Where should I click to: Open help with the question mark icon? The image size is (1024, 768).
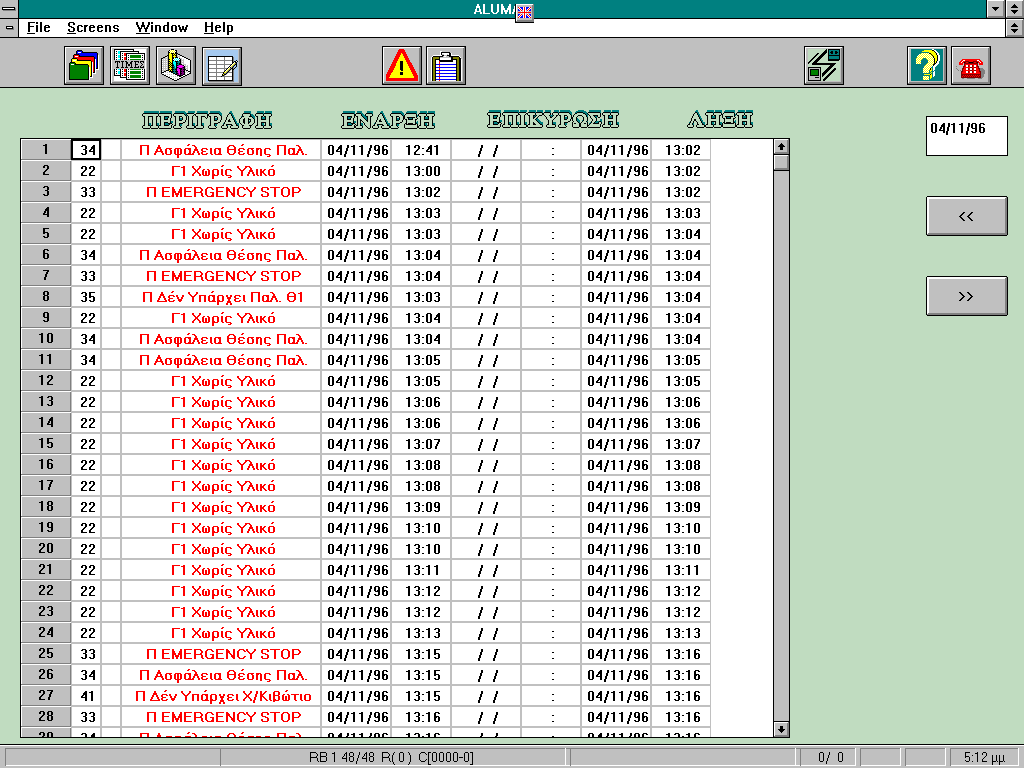(927, 66)
